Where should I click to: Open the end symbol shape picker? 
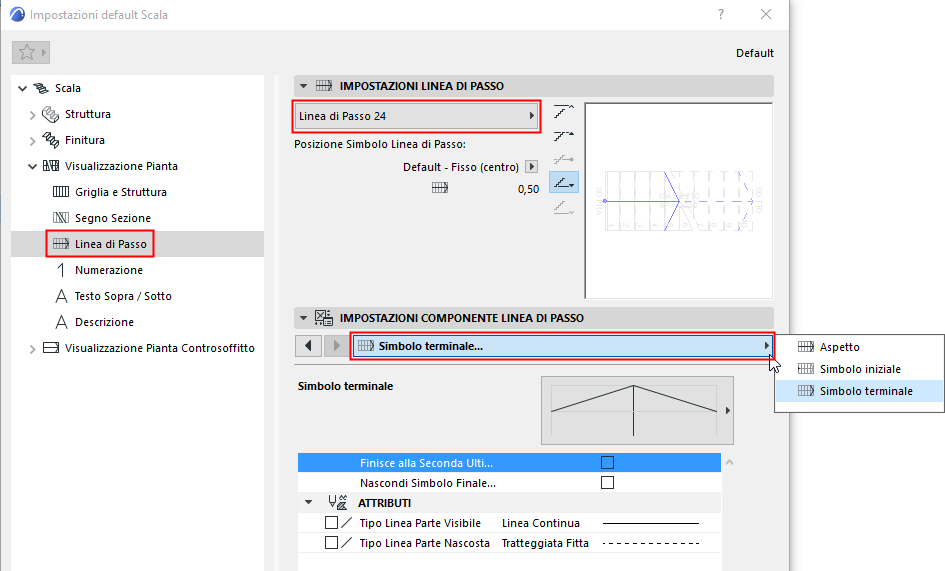coord(638,411)
